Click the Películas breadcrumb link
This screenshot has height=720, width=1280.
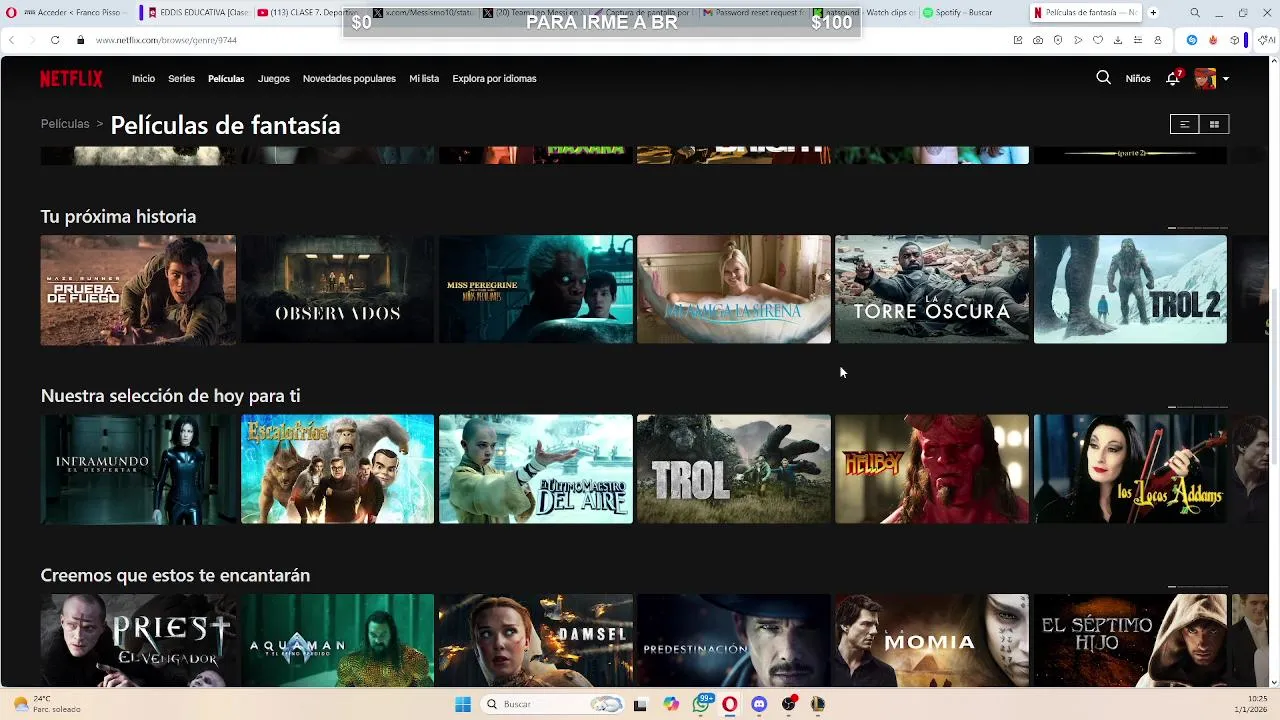[65, 124]
